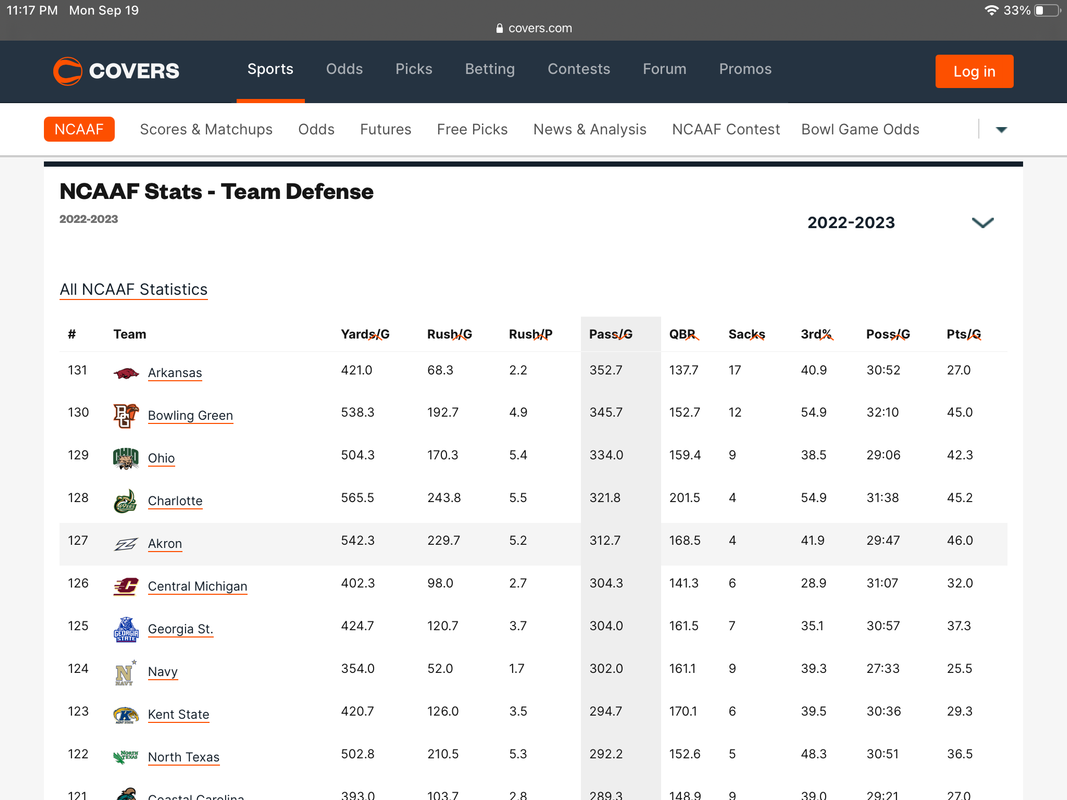Open the Akron team link
The width and height of the screenshot is (1067, 800).
[165, 544]
